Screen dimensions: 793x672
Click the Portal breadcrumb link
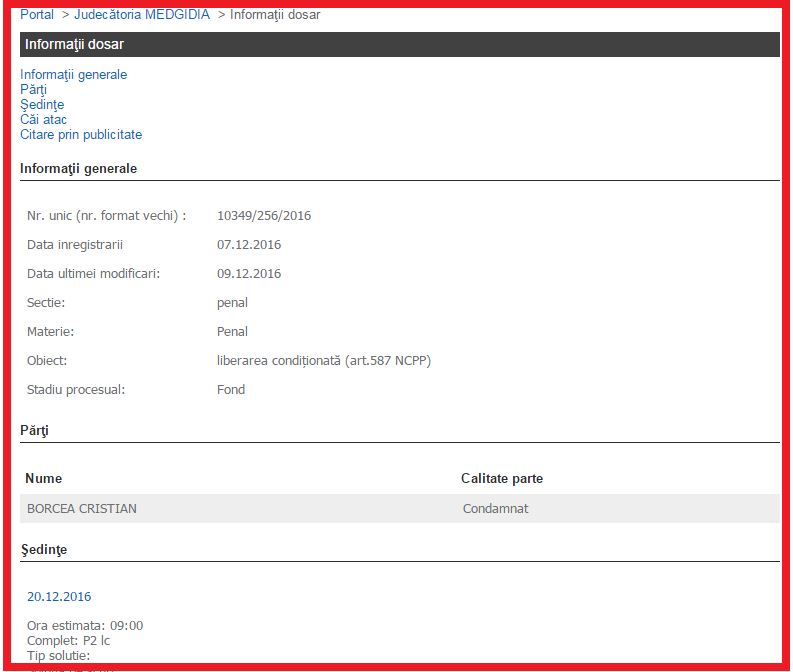pos(37,15)
